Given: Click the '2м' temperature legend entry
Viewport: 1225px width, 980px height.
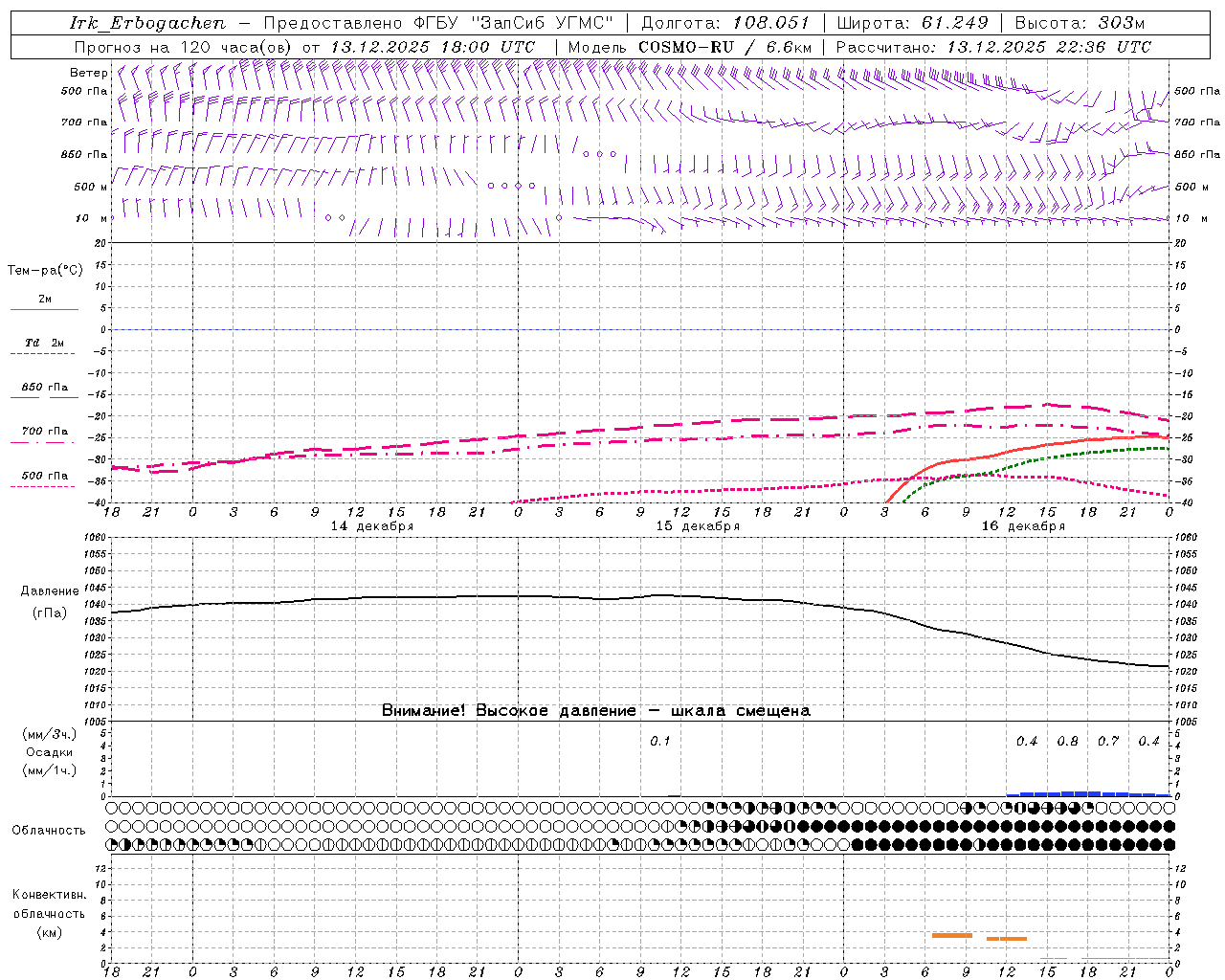Looking at the screenshot, I should [x=44, y=300].
